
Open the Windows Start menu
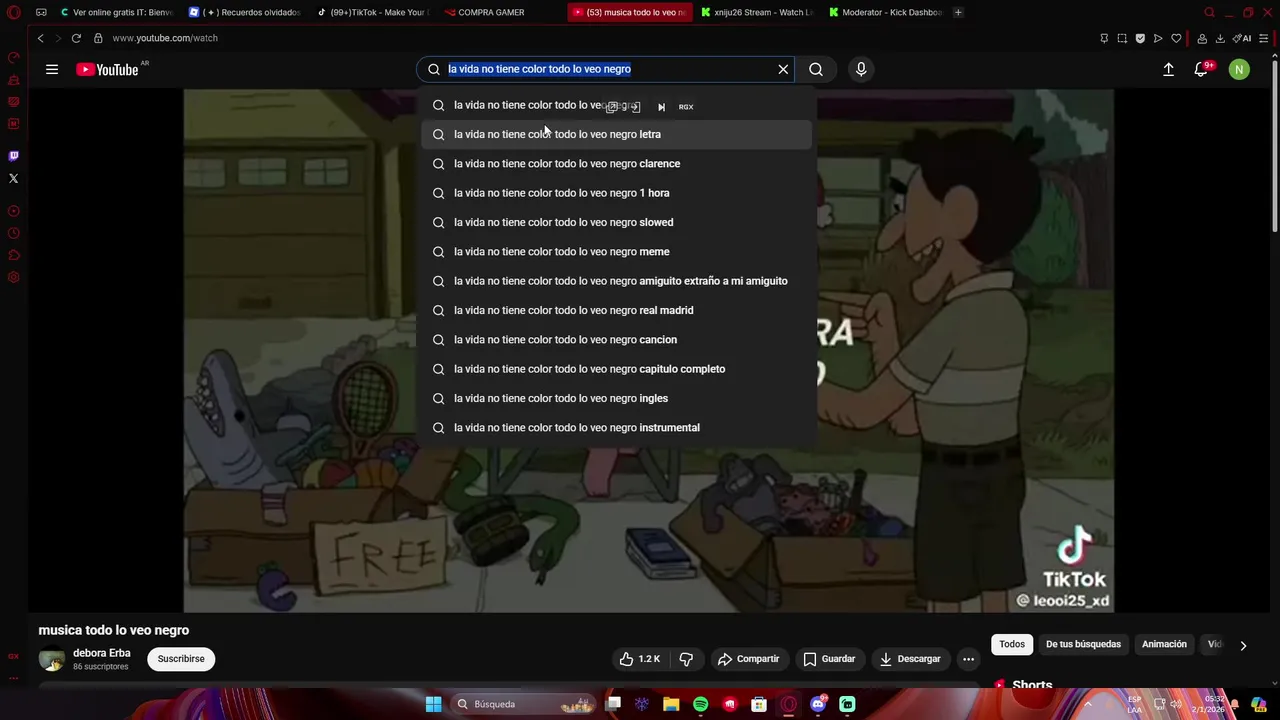(433, 704)
